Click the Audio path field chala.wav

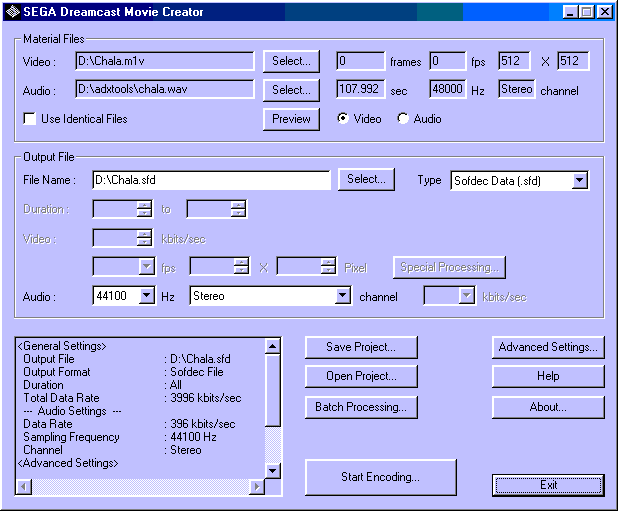[x=165, y=89]
